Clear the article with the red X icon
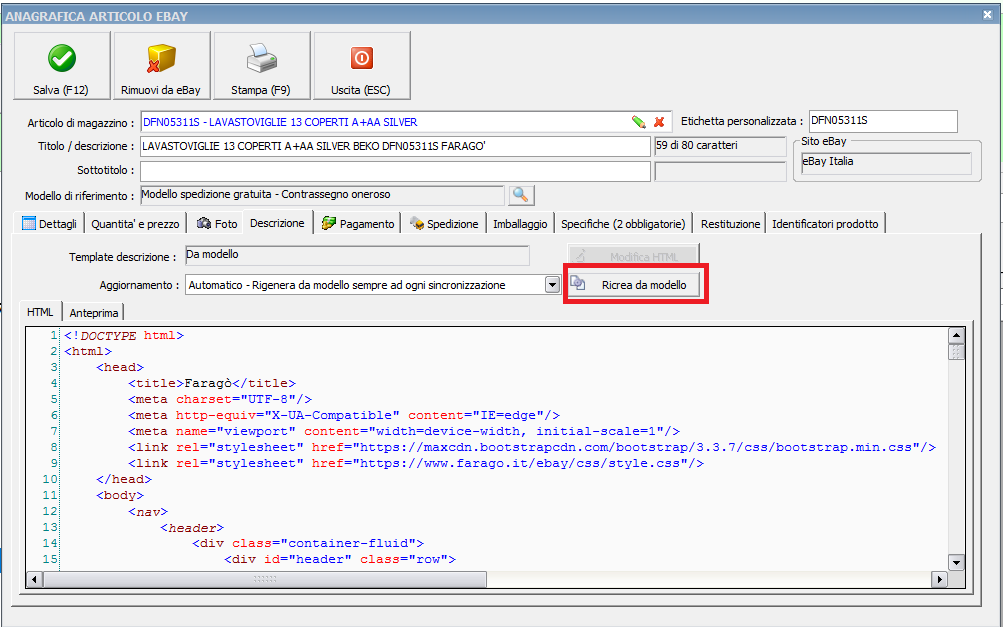 click(x=659, y=122)
